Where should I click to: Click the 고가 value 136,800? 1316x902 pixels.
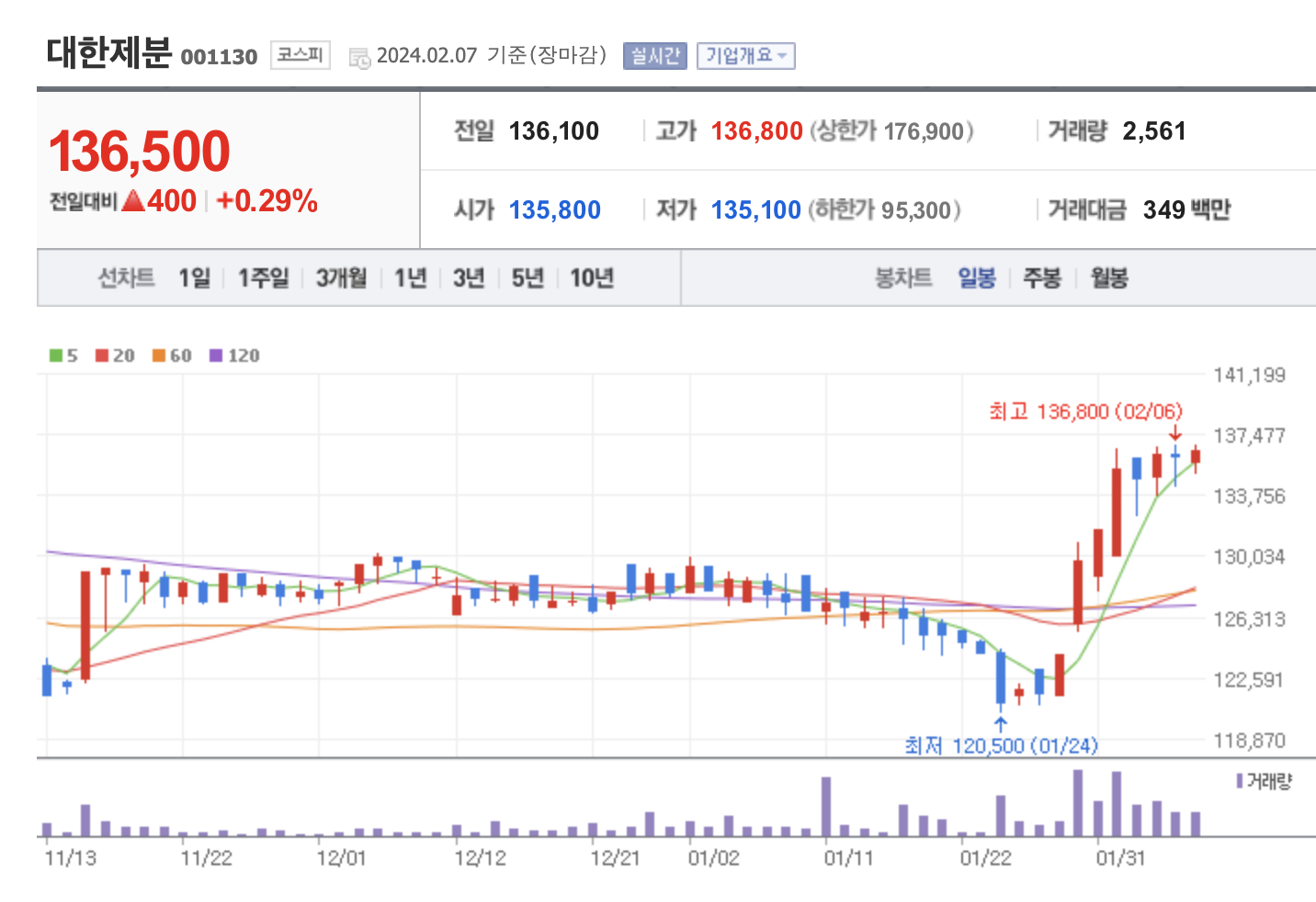(757, 131)
